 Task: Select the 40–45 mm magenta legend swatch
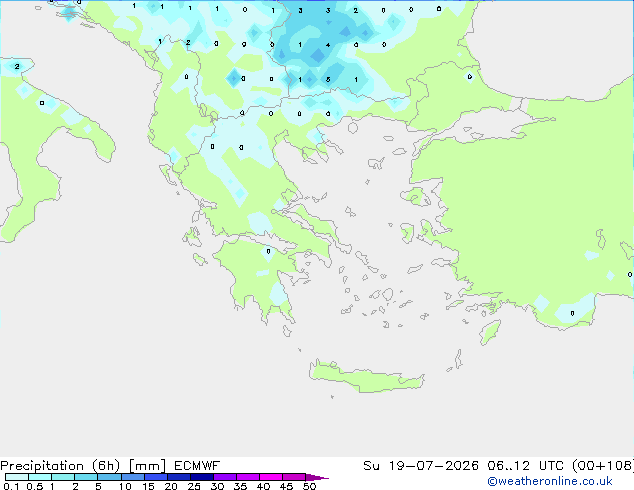click(x=271, y=477)
